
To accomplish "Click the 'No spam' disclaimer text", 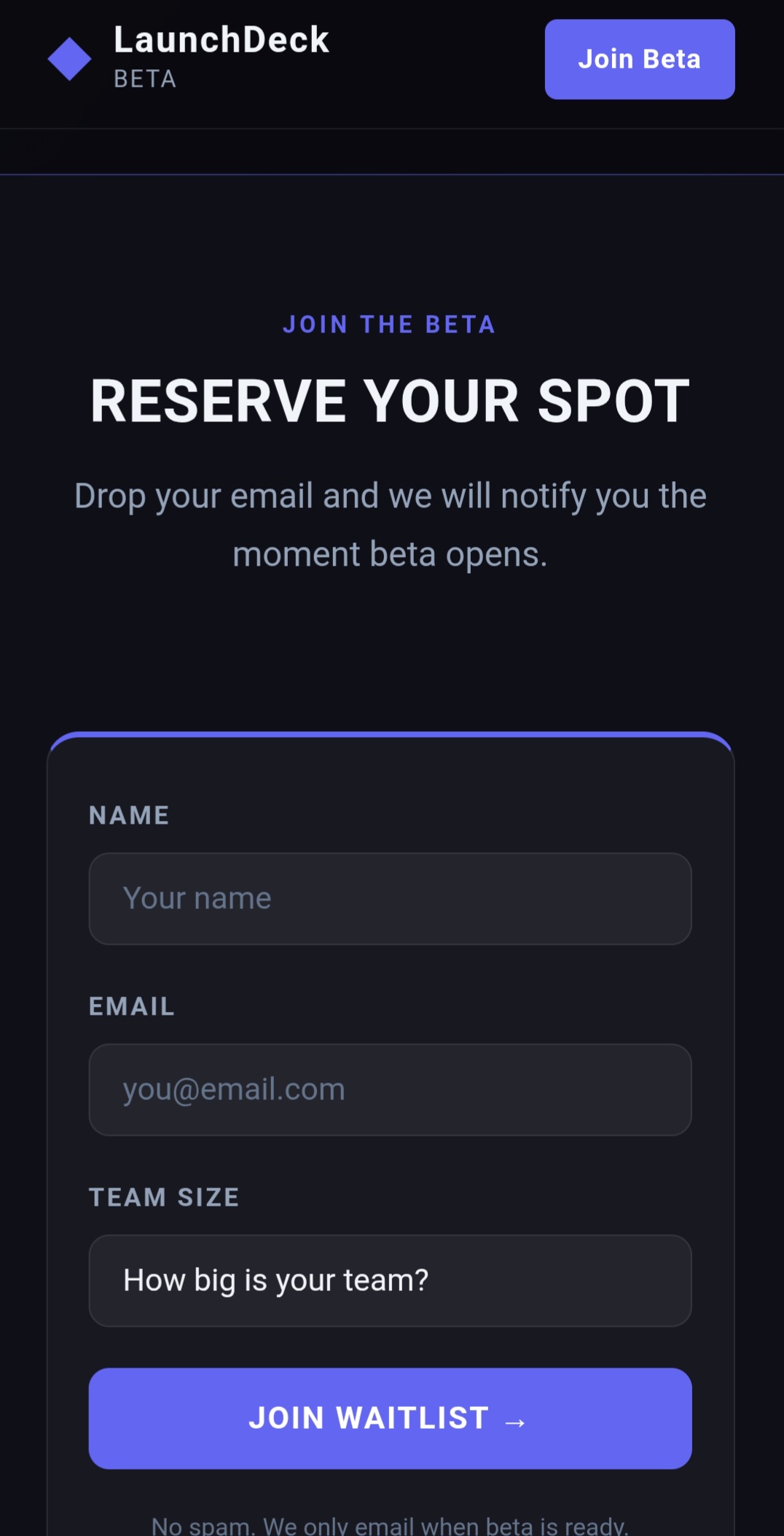I will point(390,1525).
